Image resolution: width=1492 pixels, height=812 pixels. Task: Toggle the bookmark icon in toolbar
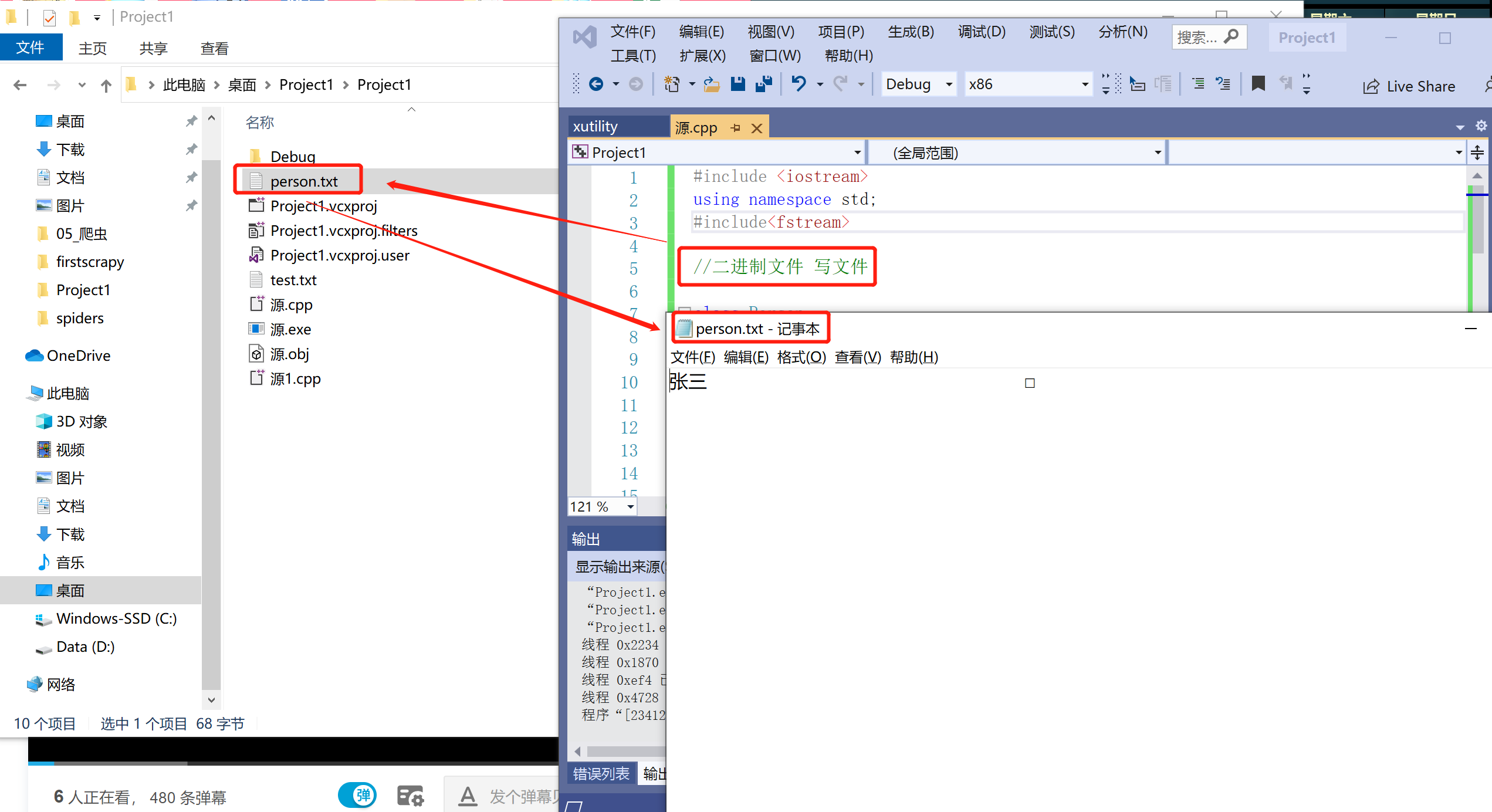(x=1258, y=84)
